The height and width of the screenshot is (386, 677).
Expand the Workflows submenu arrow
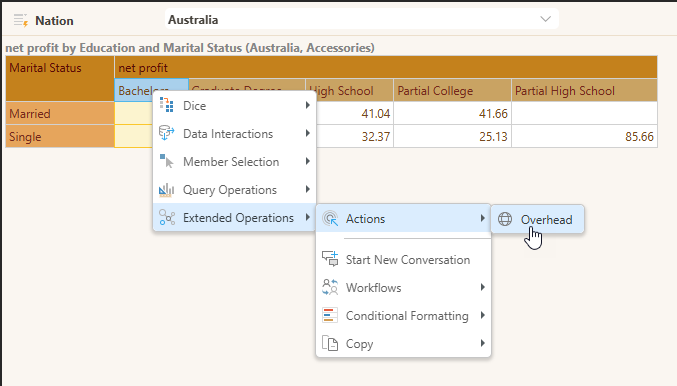pyautogui.click(x=483, y=287)
